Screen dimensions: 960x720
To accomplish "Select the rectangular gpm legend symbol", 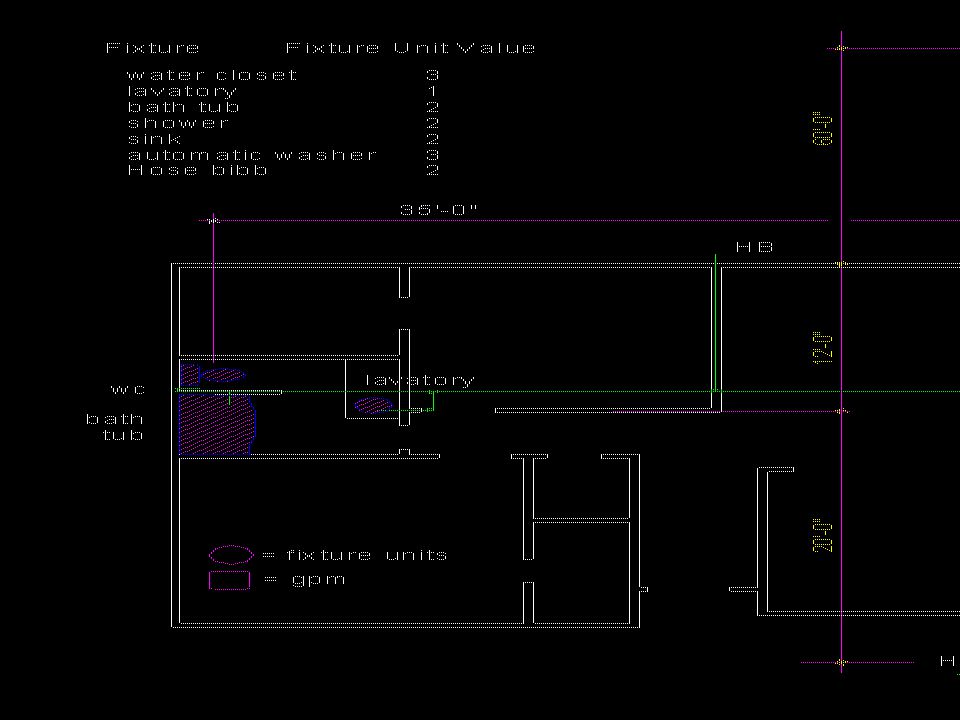I will coord(230,580).
